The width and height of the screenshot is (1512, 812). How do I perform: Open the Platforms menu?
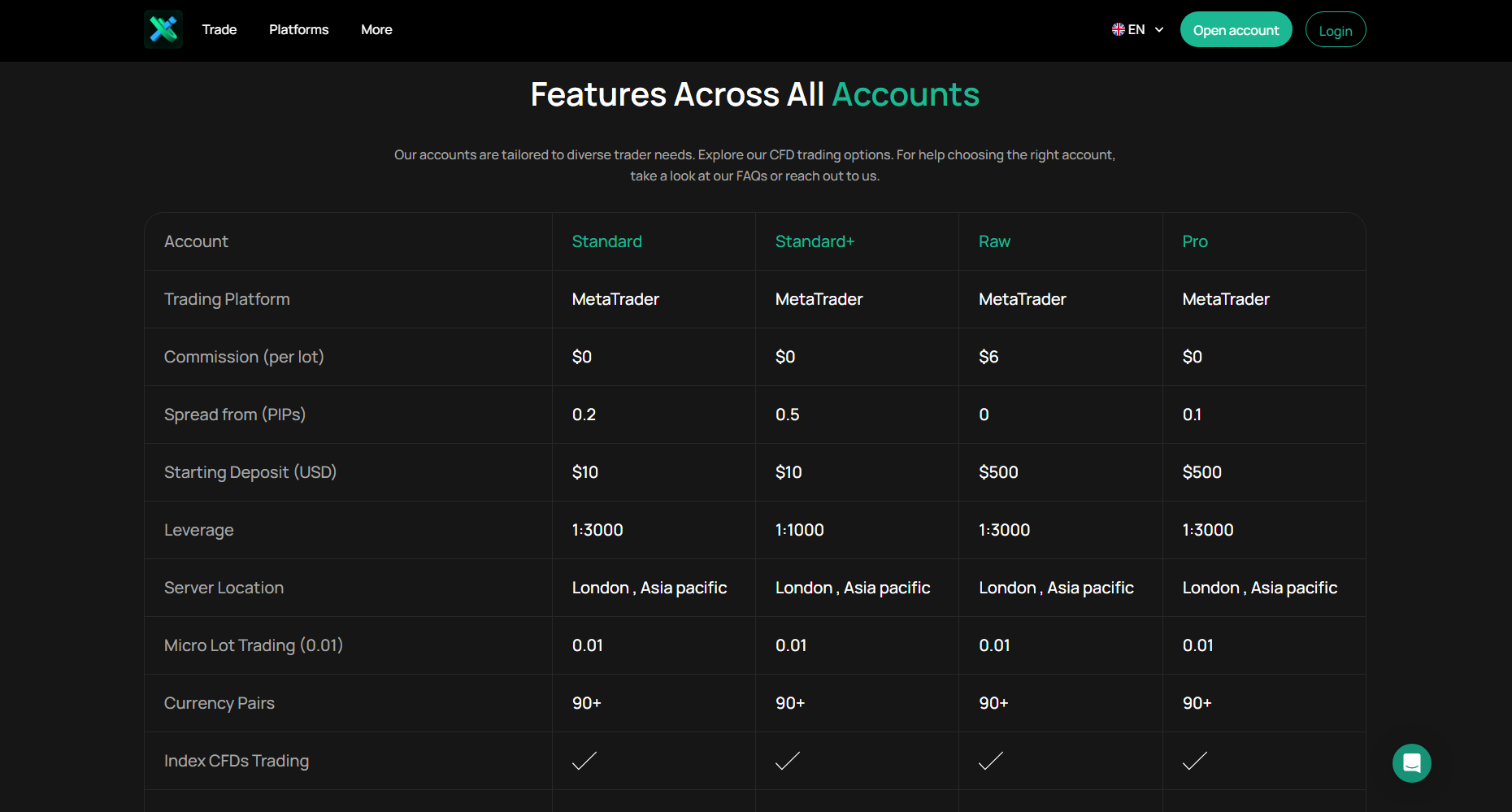click(299, 29)
